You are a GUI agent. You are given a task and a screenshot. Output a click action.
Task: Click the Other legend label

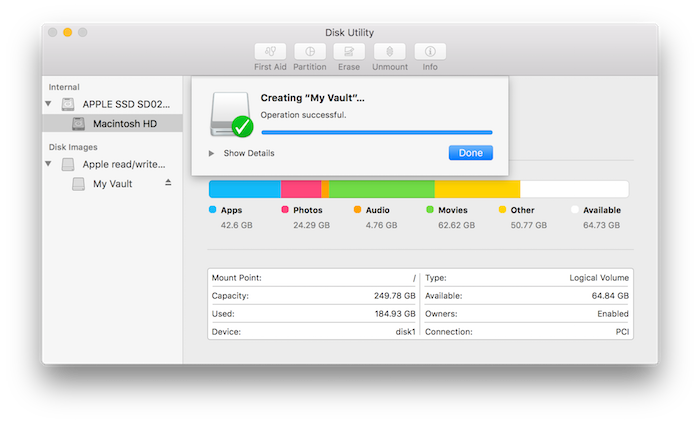coord(522,210)
